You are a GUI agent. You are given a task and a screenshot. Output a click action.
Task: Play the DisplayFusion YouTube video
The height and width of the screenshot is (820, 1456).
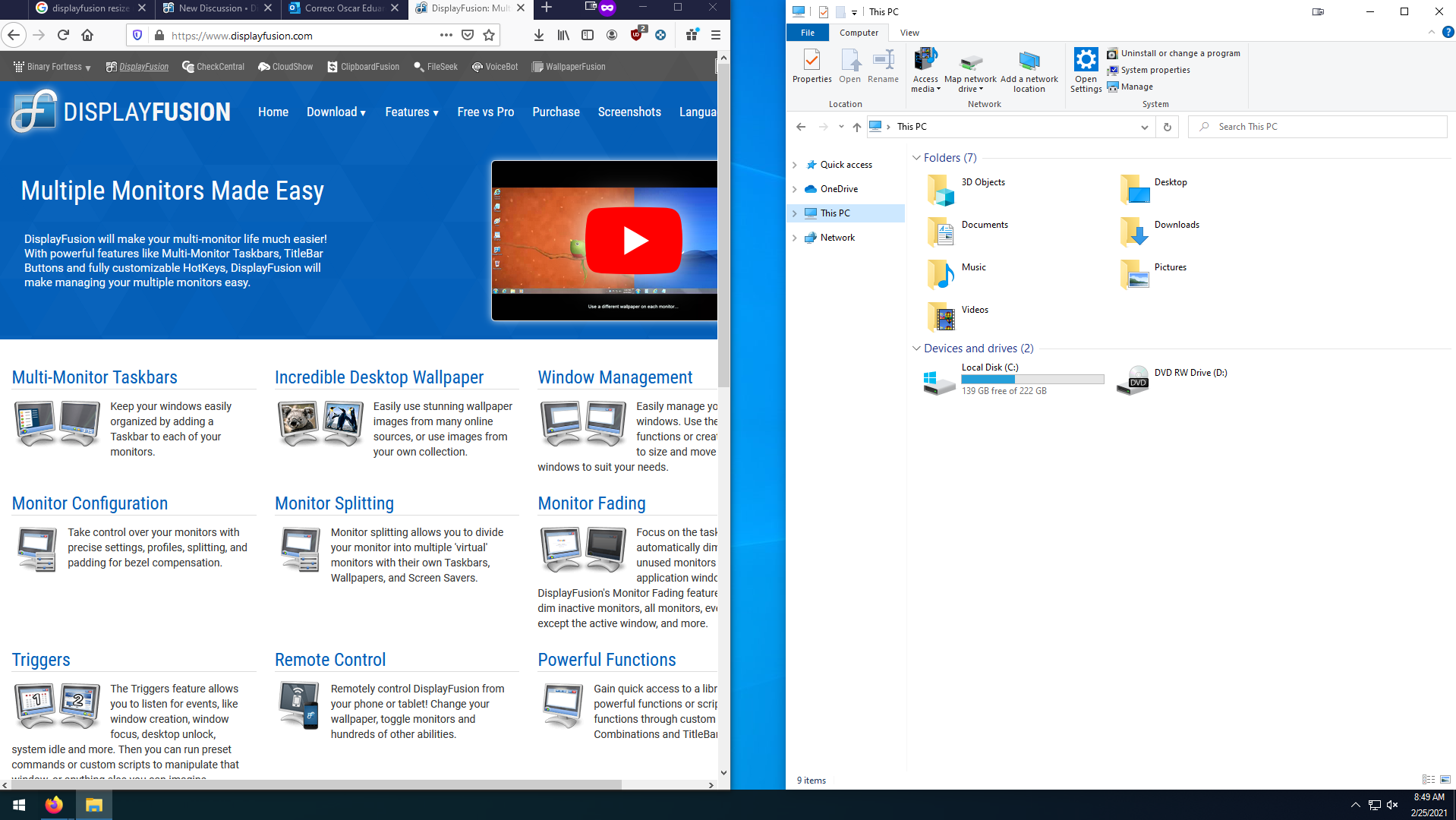pos(633,240)
